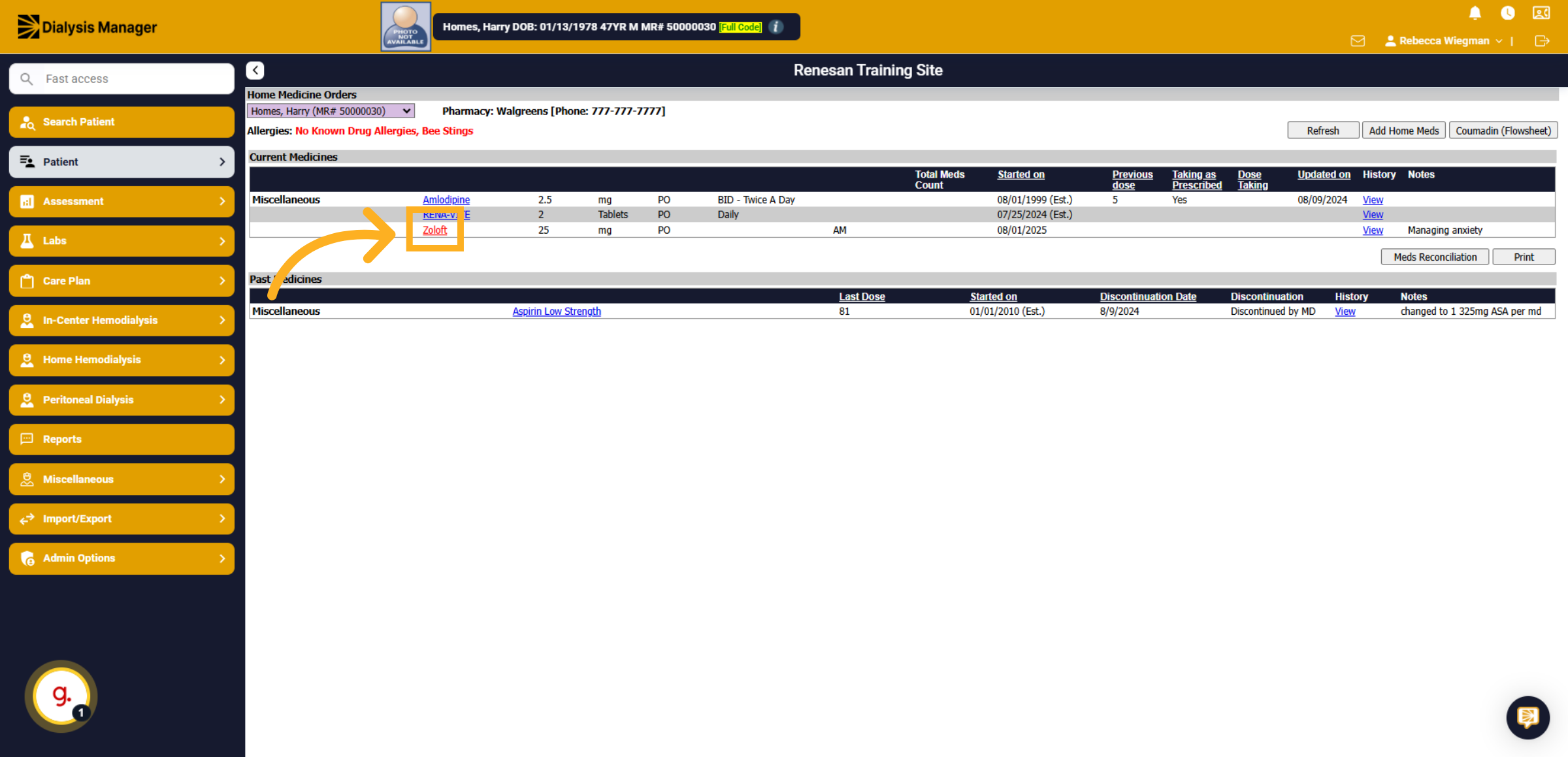Focus the Fast access search field
Viewport: 1568px width, 757px height.
(122, 79)
